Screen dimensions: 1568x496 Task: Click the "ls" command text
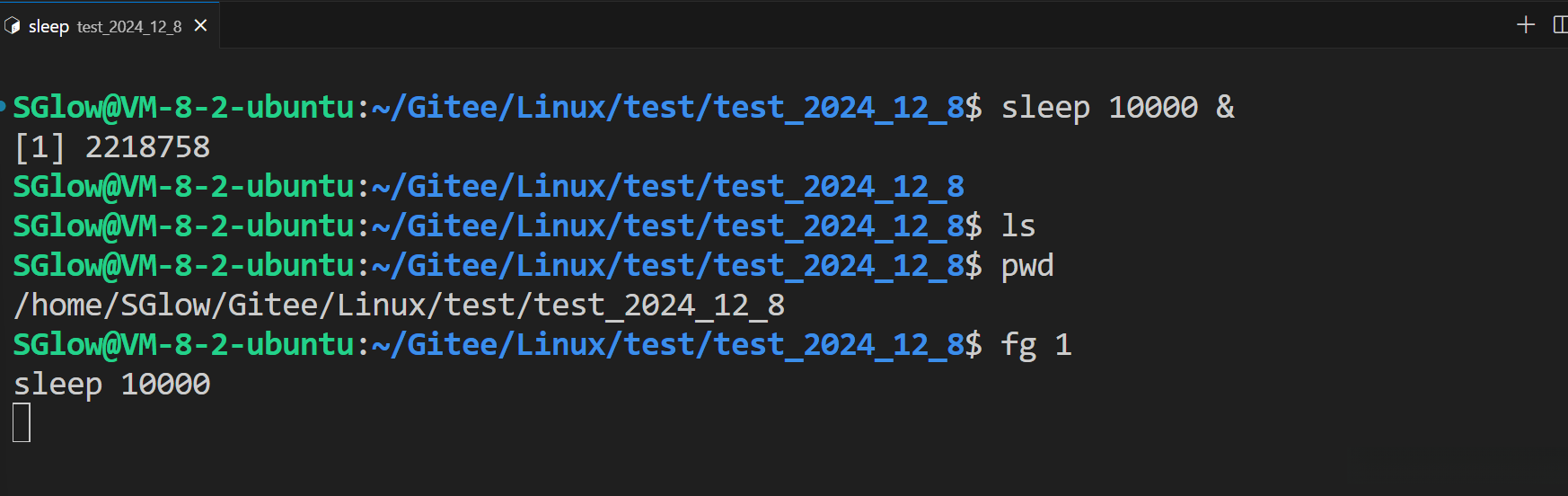1018,226
